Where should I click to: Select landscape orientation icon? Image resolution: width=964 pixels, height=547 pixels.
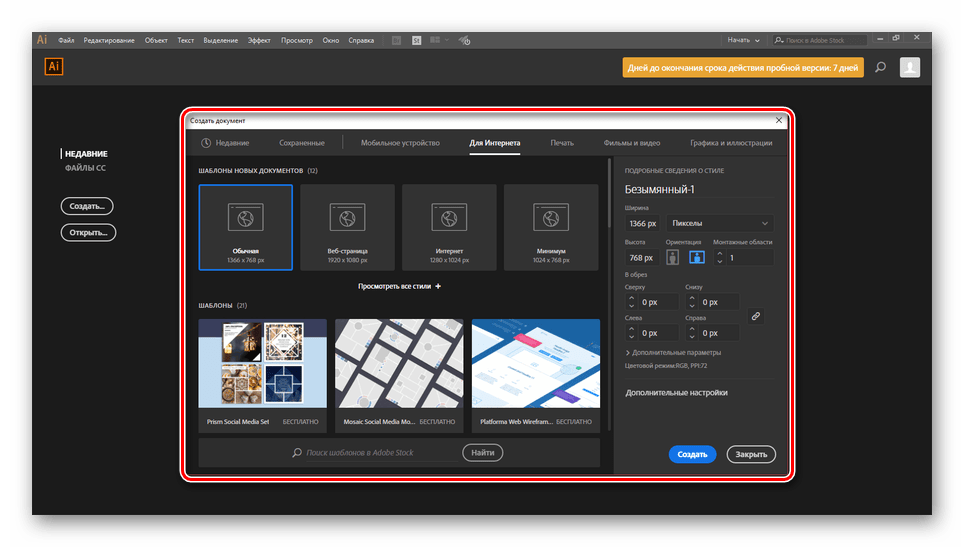696,258
